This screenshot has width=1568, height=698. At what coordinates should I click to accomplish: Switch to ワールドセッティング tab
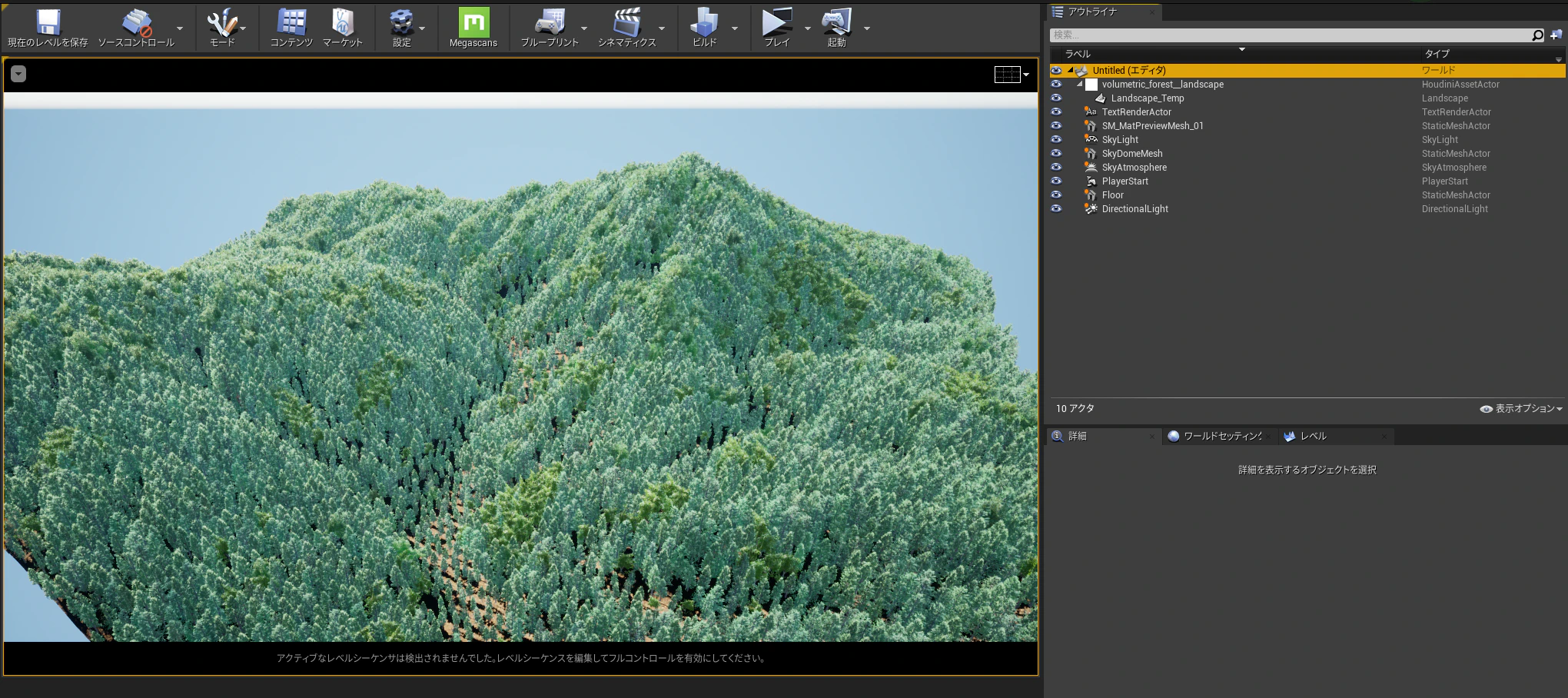[x=1222, y=436]
